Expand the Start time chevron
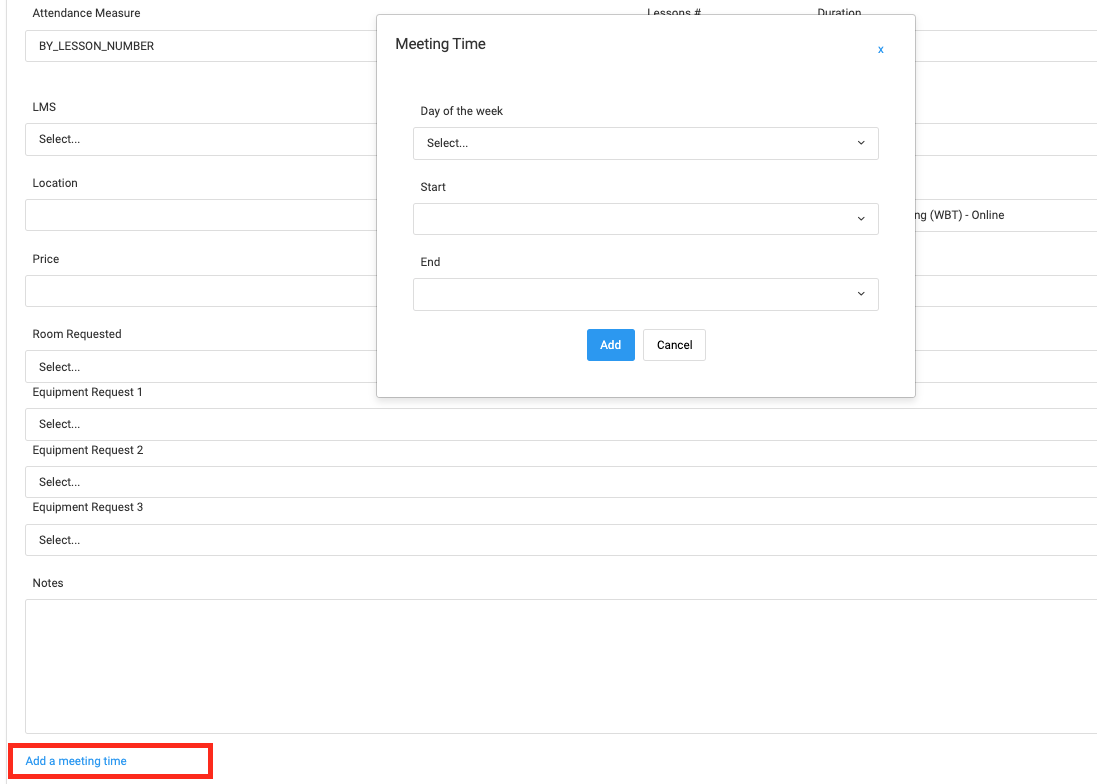This screenshot has width=1097, height=784. 860,219
